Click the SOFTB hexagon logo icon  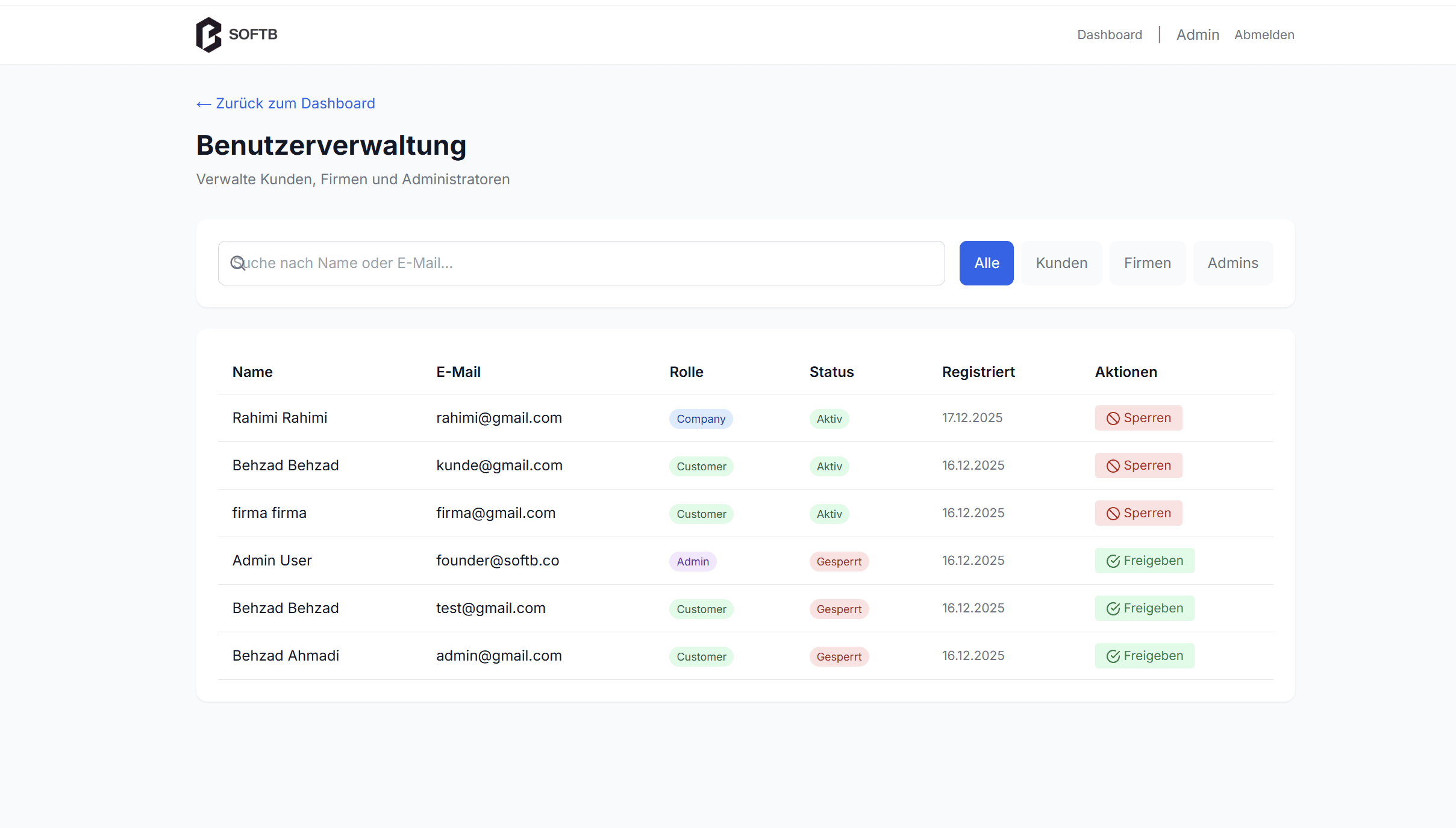click(x=208, y=35)
